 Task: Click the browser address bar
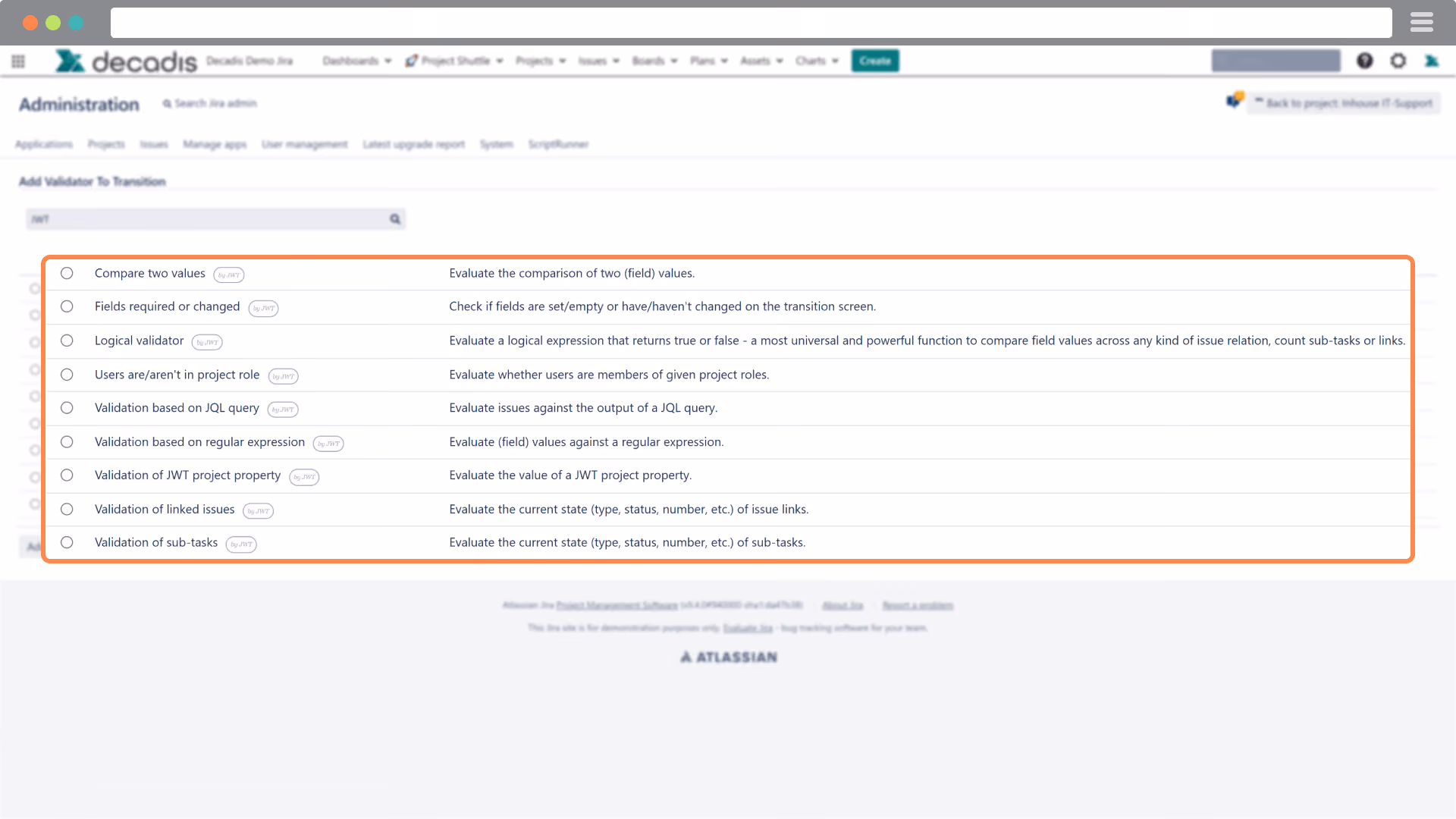(751, 23)
